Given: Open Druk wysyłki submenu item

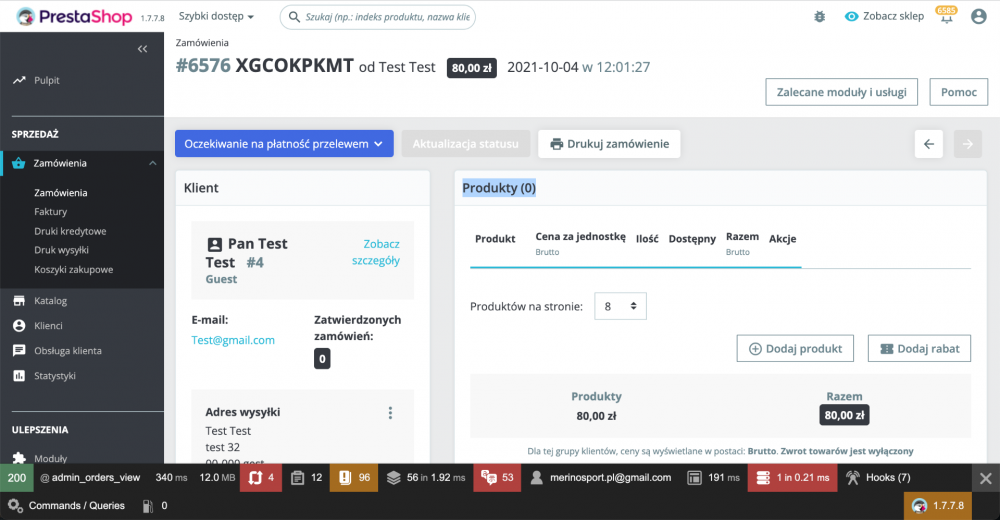Looking at the screenshot, I should 61,250.
